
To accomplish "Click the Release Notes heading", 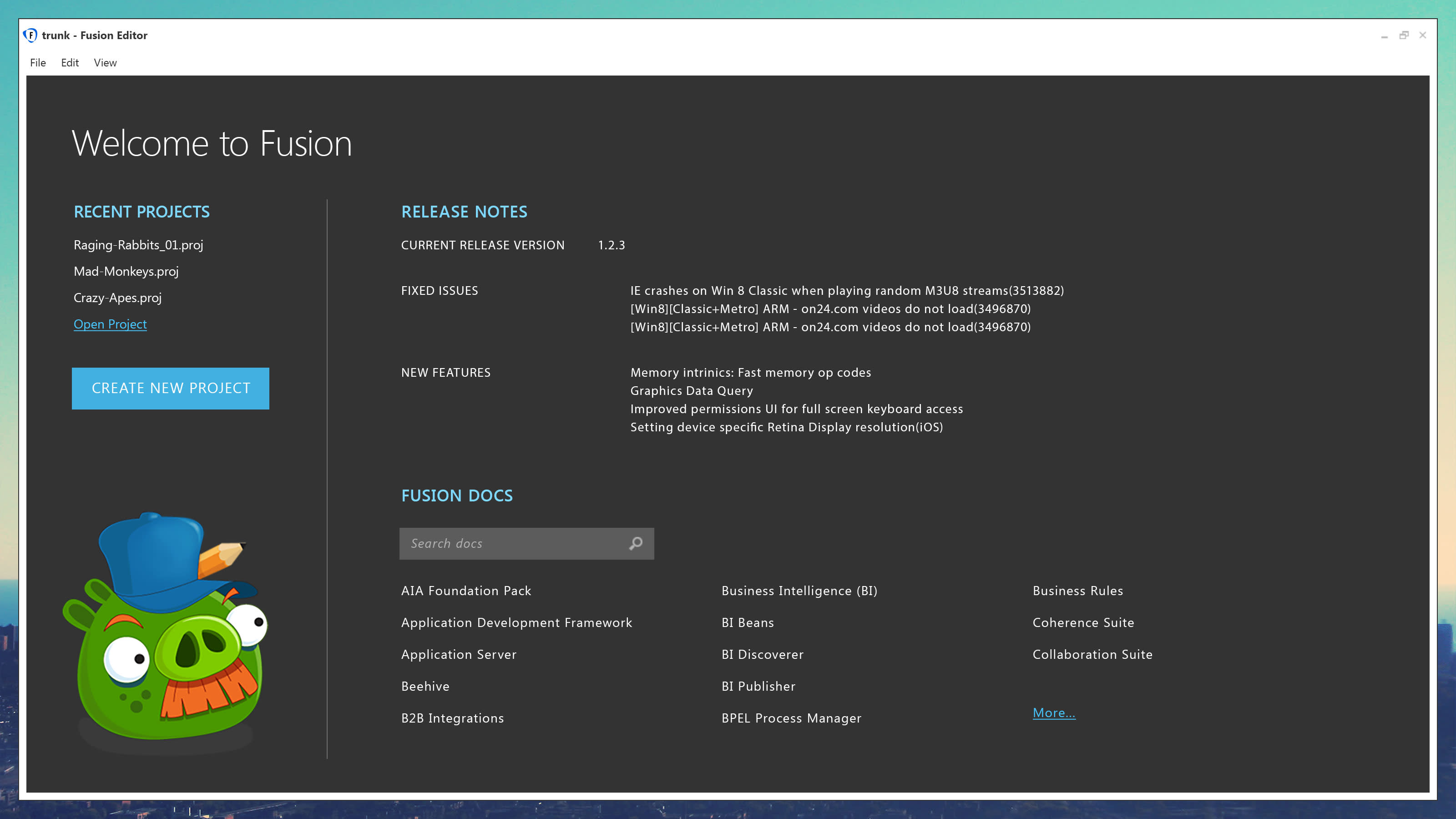I will click(x=464, y=212).
